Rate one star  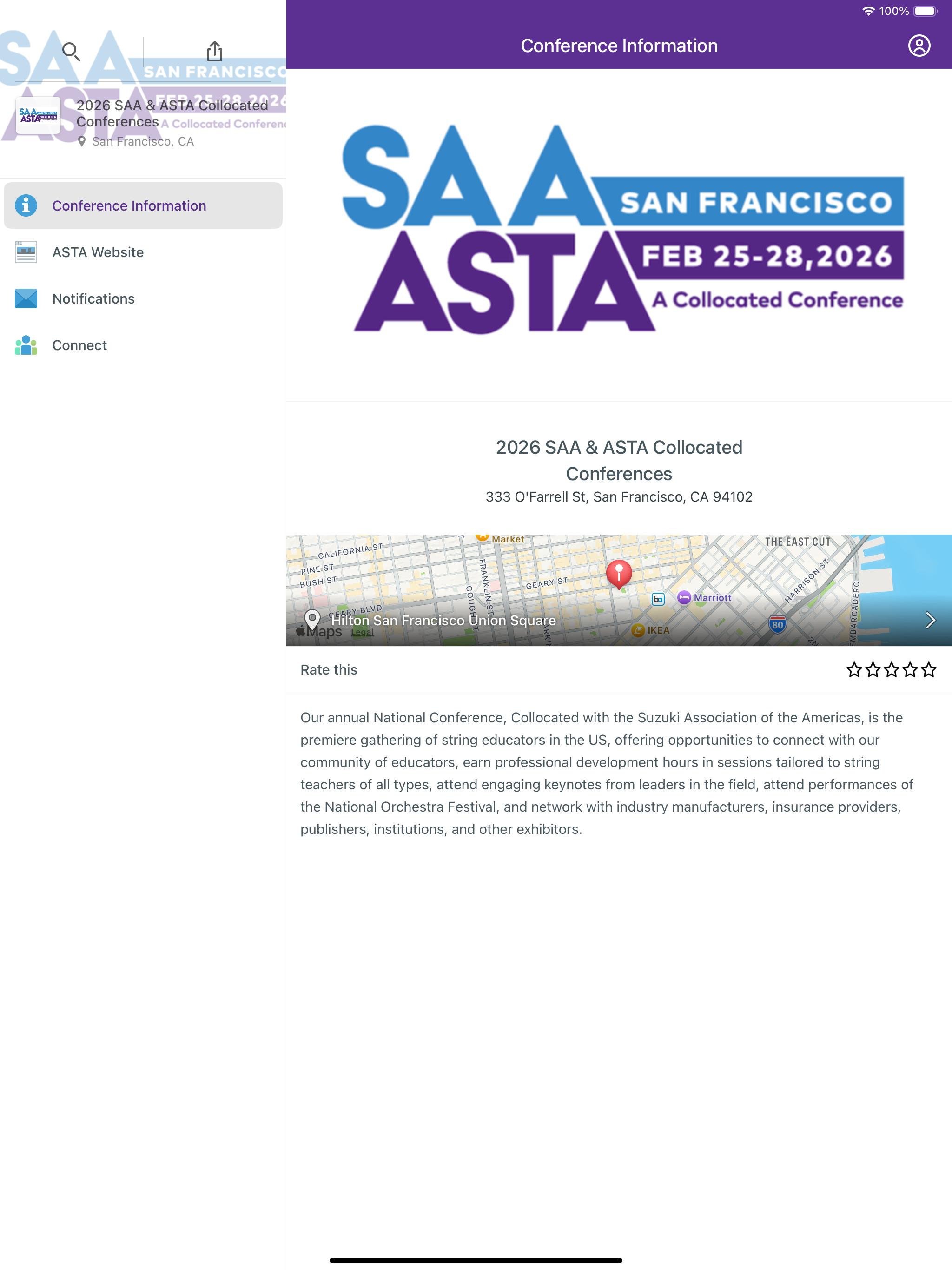pyautogui.click(x=854, y=669)
